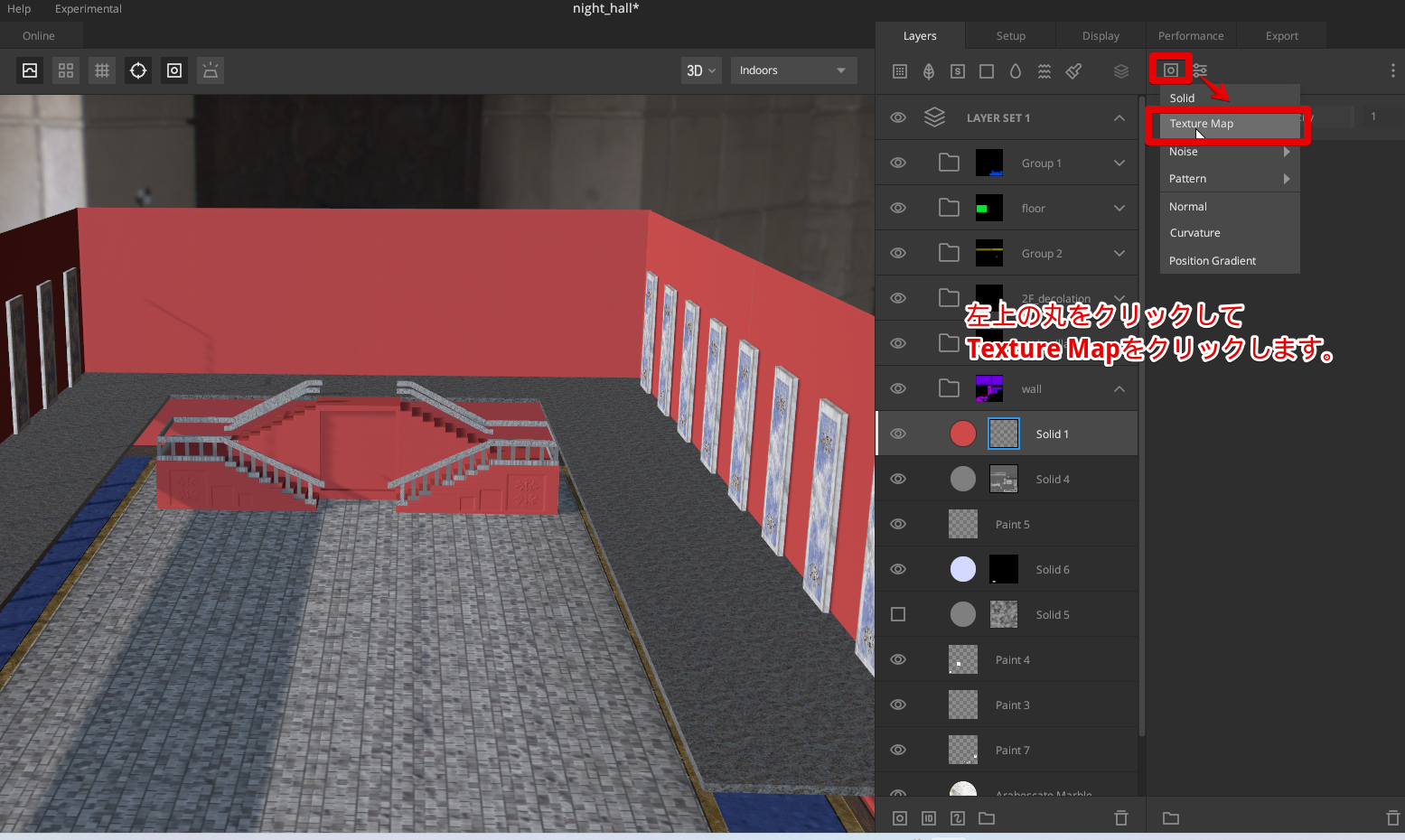
Task: Choose Texture Map from the mask menu
Action: [1202, 124]
